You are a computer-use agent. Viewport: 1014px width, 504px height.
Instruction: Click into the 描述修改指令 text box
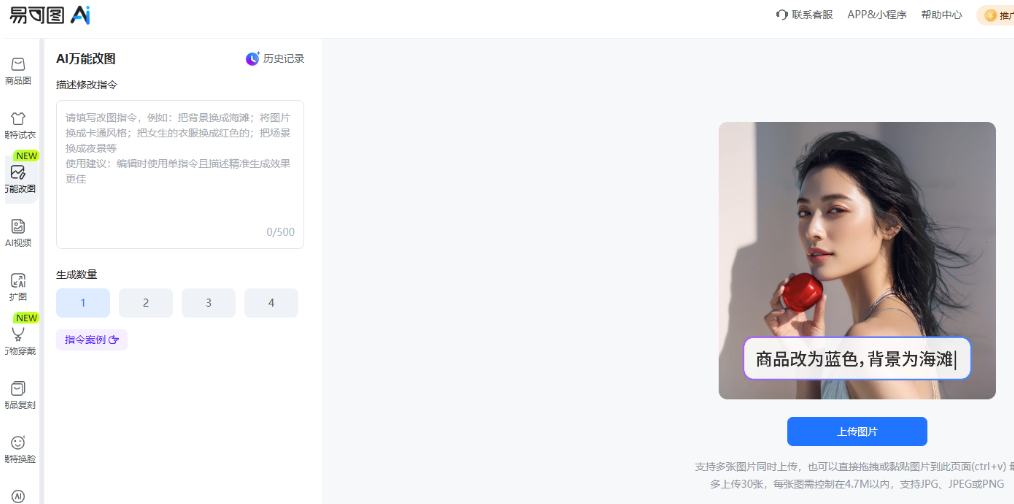pyautogui.click(x=180, y=174)
